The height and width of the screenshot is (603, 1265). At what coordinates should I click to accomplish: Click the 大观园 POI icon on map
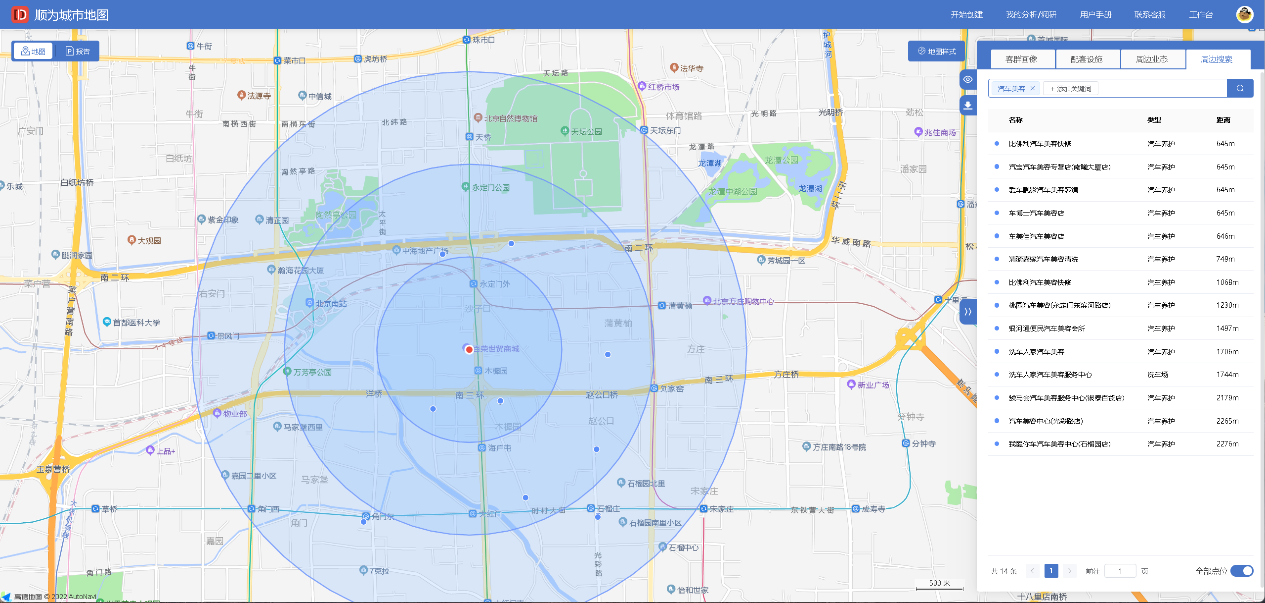tap(132, 239)
